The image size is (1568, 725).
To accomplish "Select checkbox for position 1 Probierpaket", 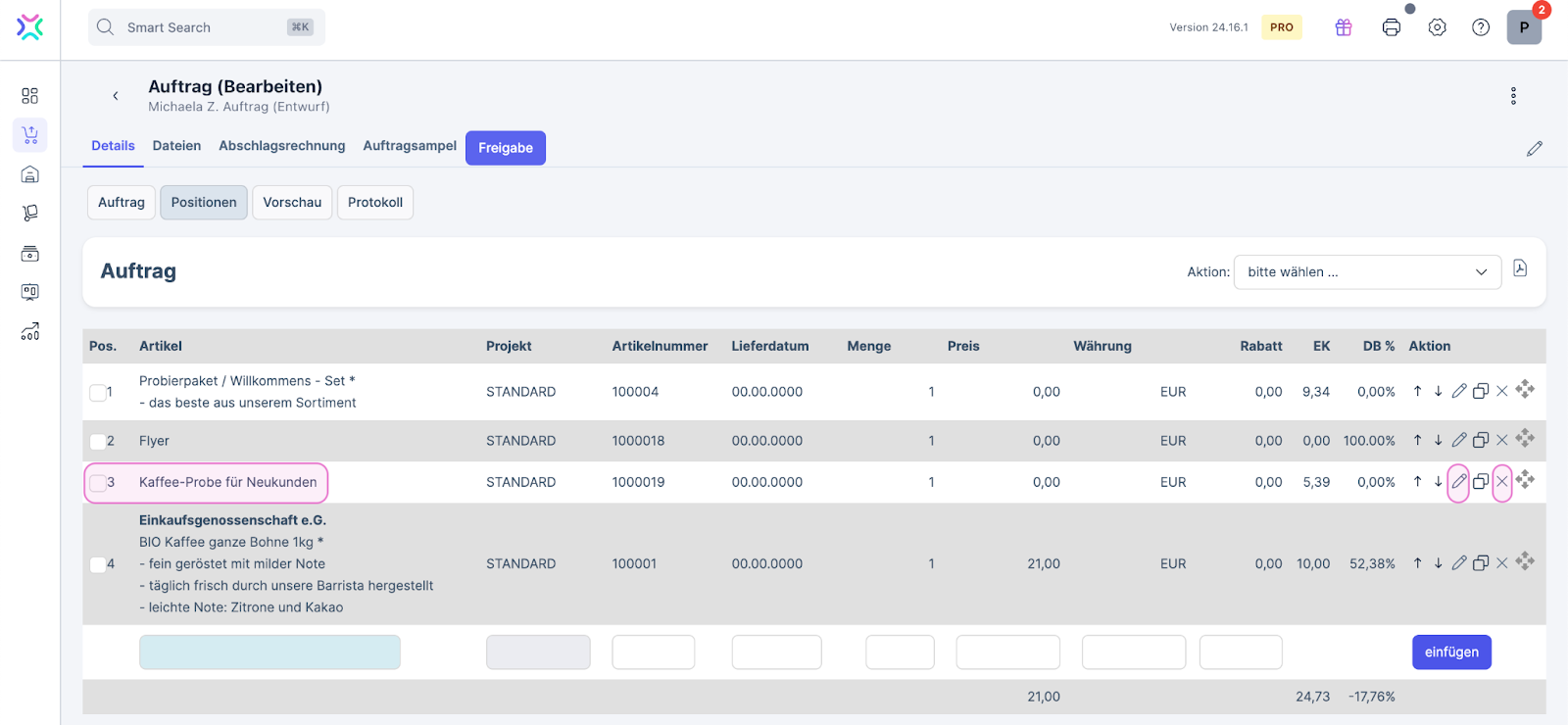I will pos(98,393).
